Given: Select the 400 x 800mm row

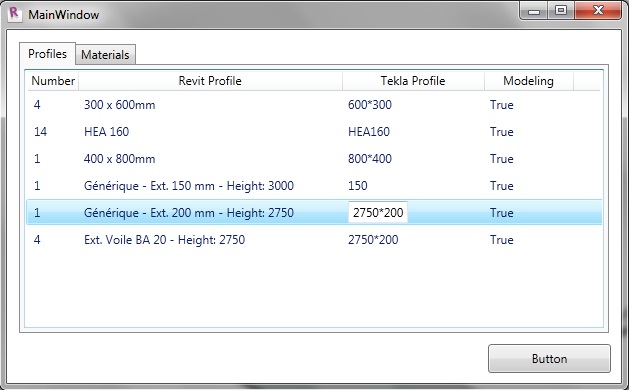Looking at the screenshot, I should pyautogui.click(x=314, y=158).
